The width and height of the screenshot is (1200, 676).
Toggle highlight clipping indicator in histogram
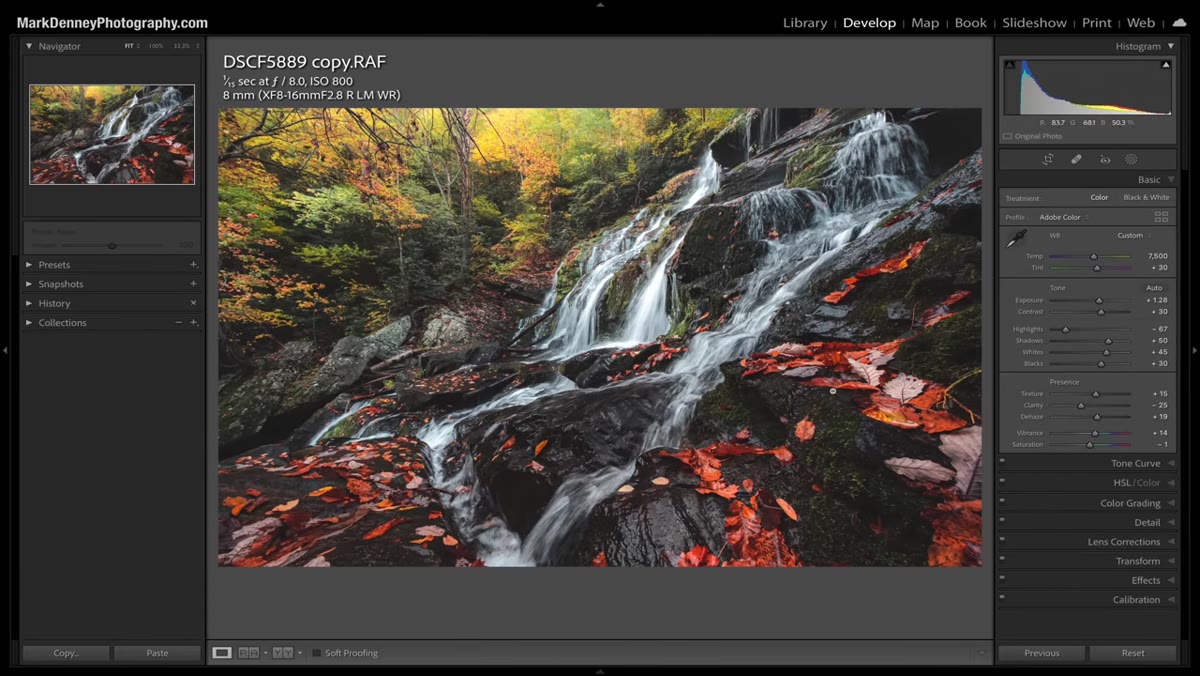(1166, 65)
